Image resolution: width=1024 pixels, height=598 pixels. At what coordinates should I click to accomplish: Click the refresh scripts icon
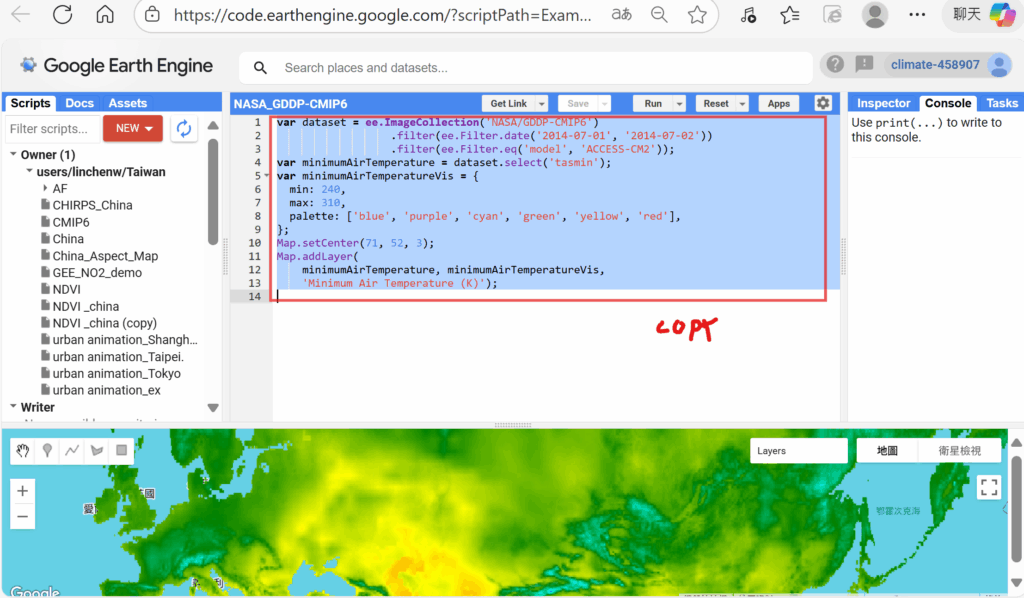point(183,128)
